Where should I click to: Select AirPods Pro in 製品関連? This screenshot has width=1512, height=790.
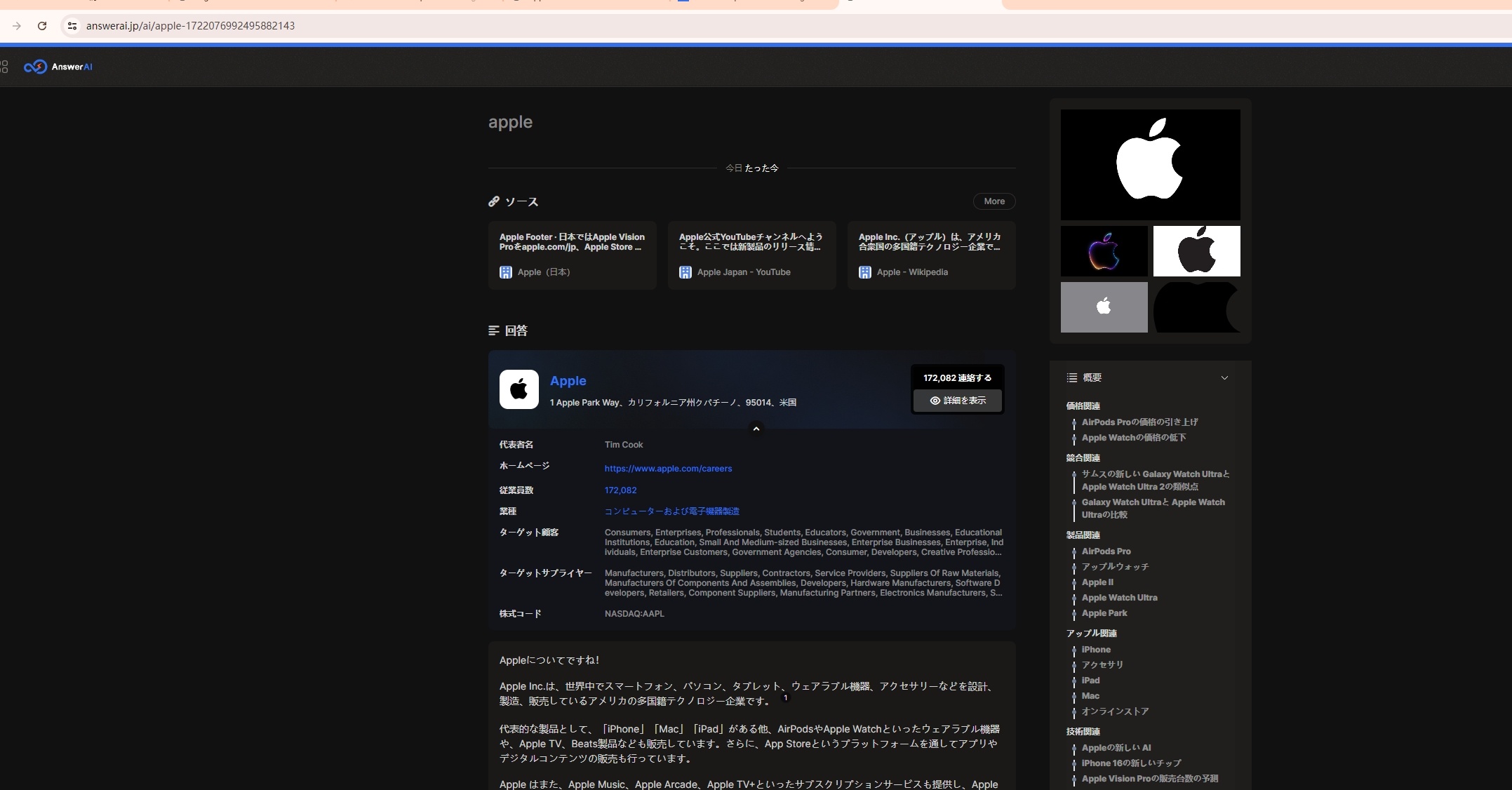[x=1106, y=551]
